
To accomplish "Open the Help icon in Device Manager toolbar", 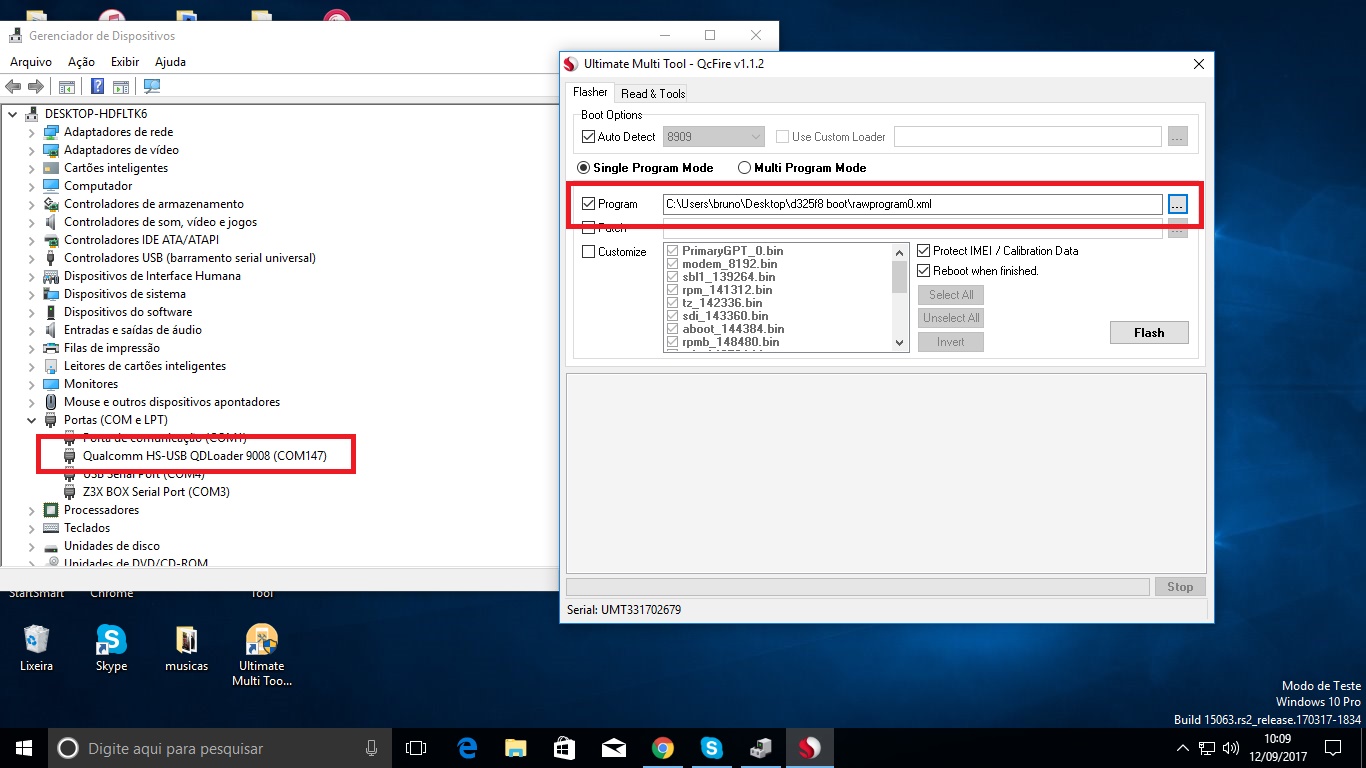I will pyautogui.click(x=98, y=87).
